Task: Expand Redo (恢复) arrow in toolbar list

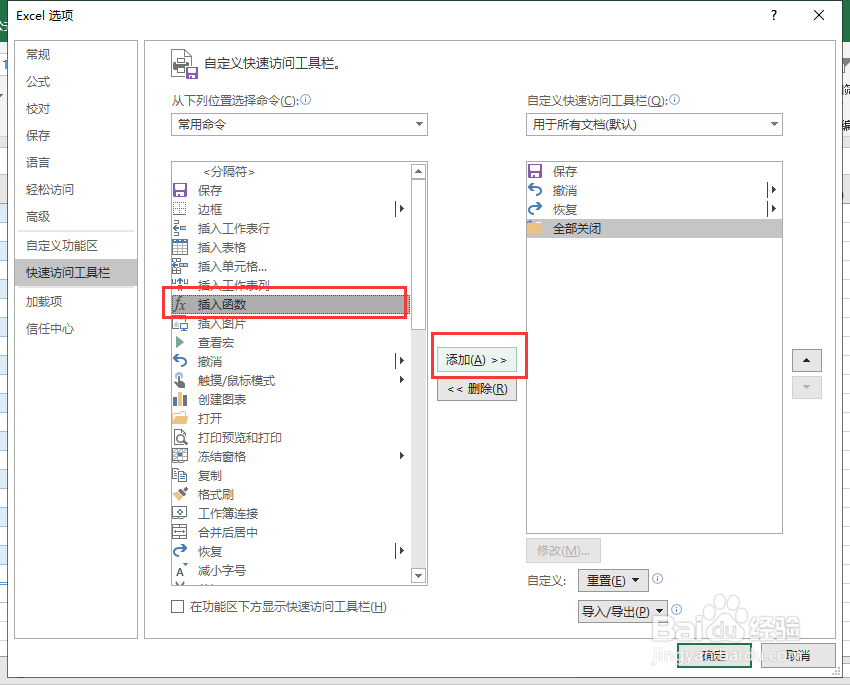Action: (x=773, y=209)
